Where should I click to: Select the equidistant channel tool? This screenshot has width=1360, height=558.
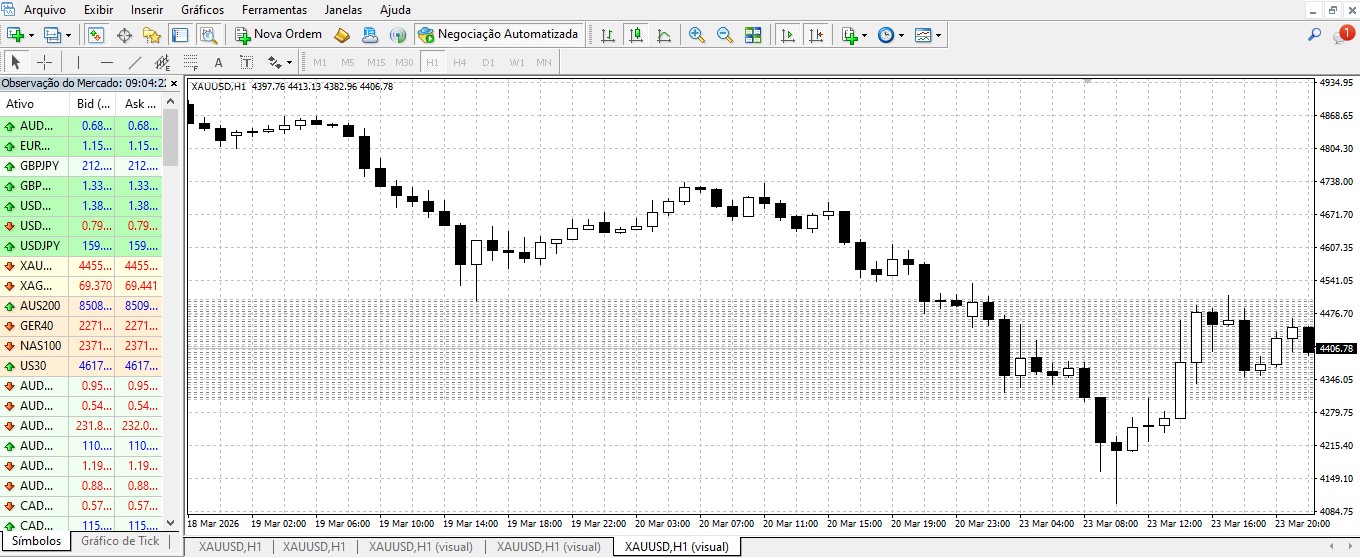tap(162, 62)
